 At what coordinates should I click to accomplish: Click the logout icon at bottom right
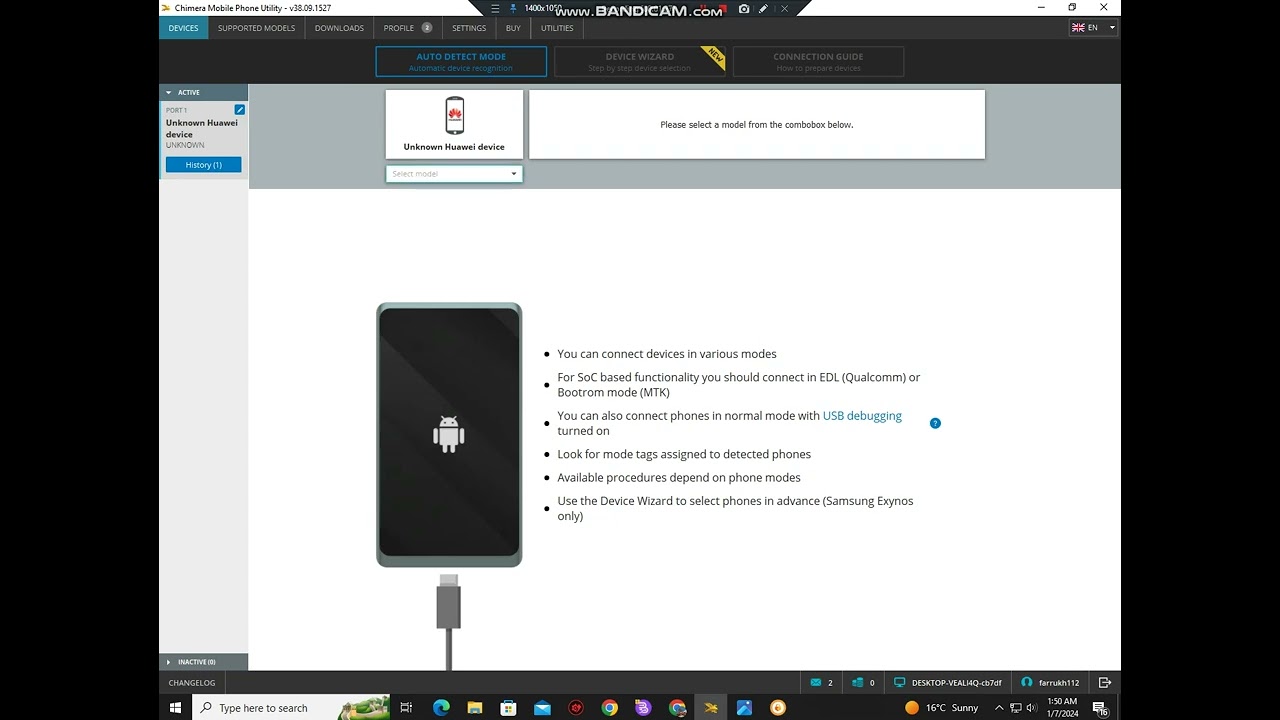pyautogui.click(x=1105, y=682)
